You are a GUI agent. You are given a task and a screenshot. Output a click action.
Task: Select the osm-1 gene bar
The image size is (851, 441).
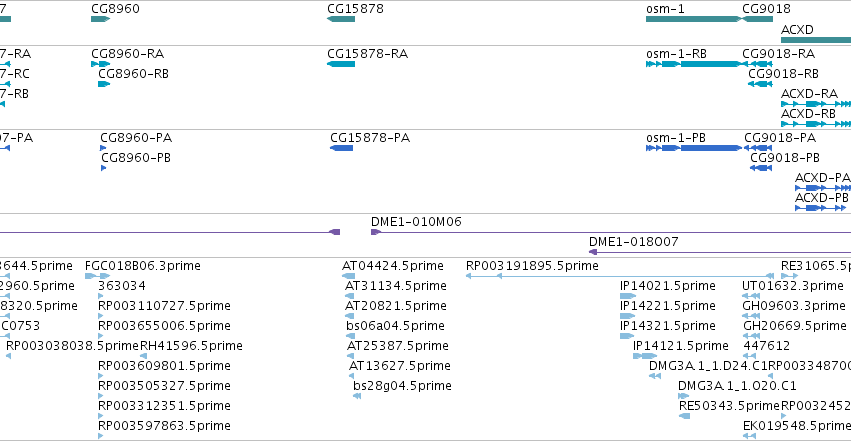[x=694, y=19]
